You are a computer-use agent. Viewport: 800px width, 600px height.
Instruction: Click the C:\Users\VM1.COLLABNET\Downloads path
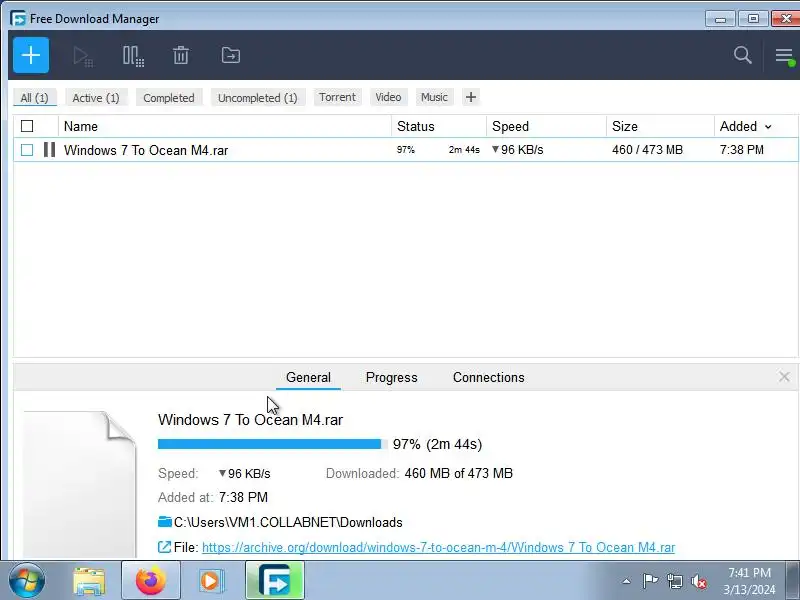pos(288,522)
